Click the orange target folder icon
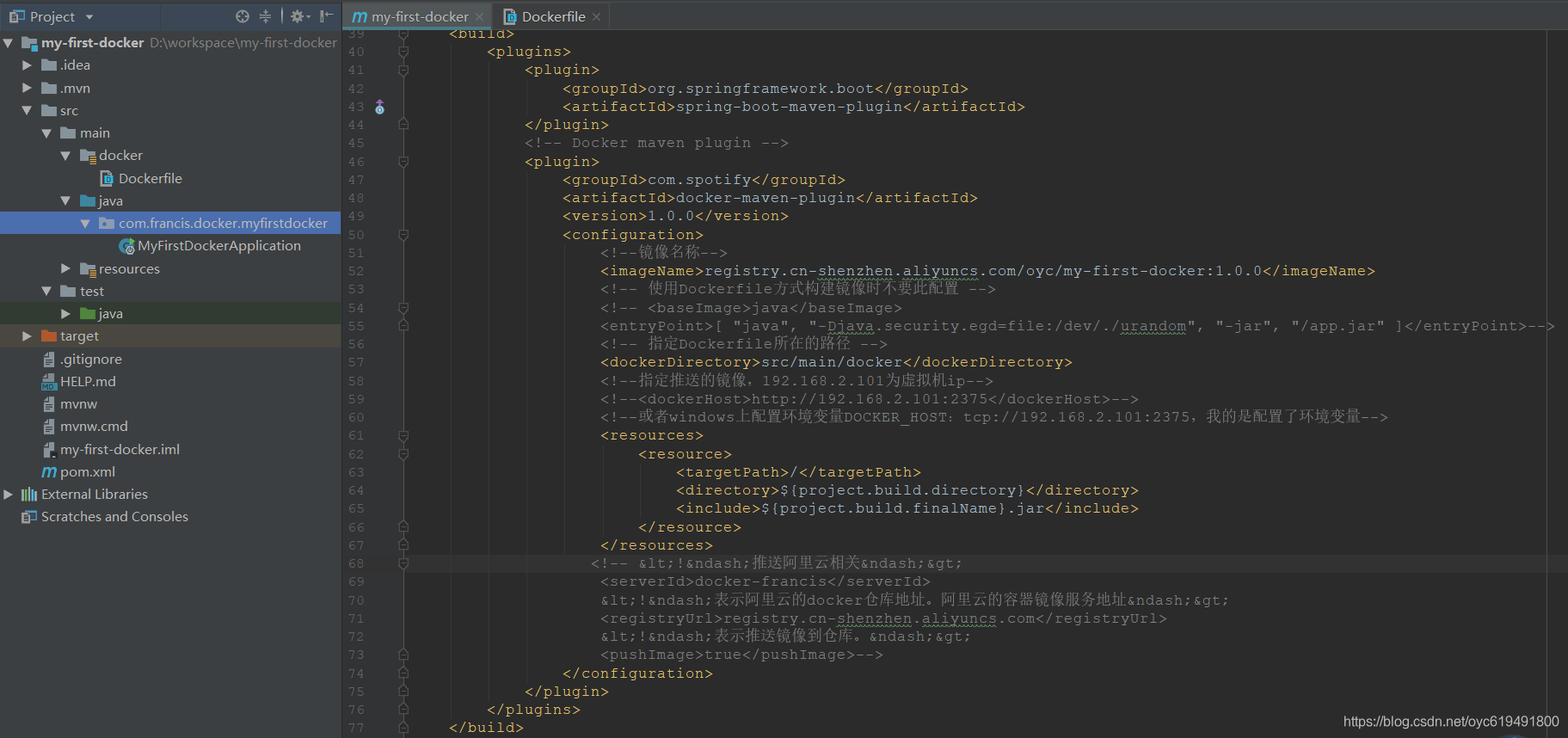This screenshot has width=1568, height=738. [x=49, y=336]
